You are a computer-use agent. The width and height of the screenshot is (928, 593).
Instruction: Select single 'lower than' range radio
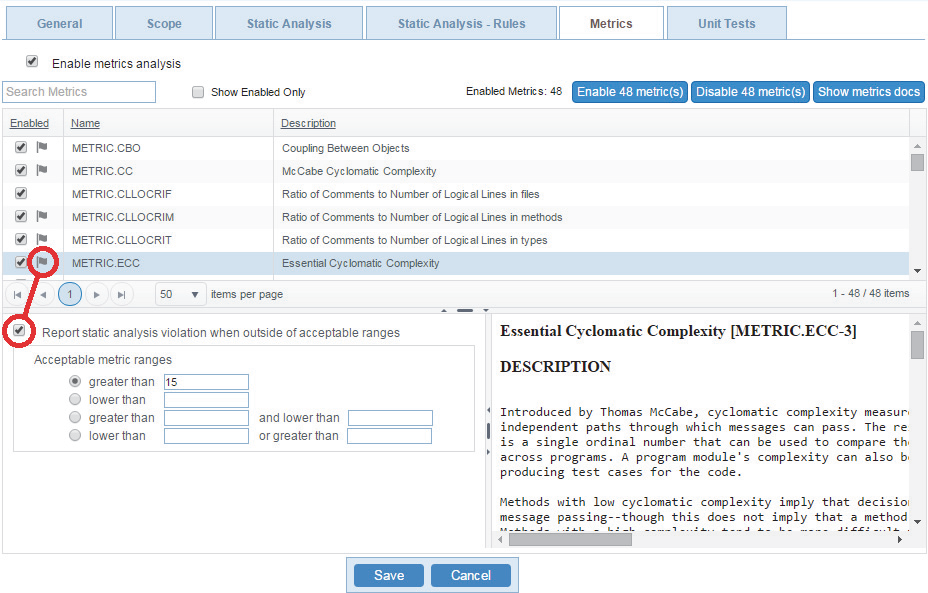75,399
